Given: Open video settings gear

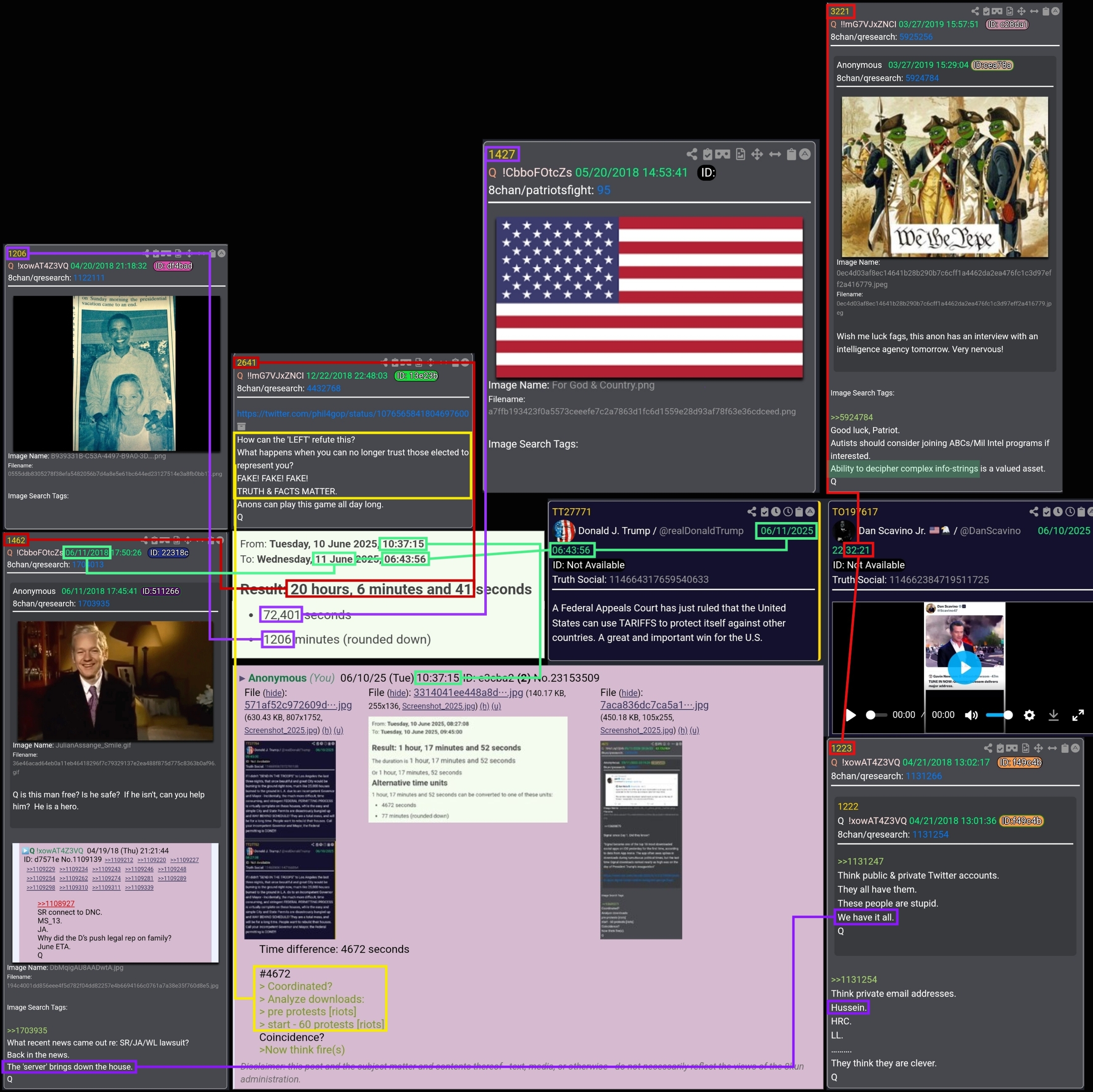Looking at the screenshot, I should pyautogui.click(x=1029, y=715).
